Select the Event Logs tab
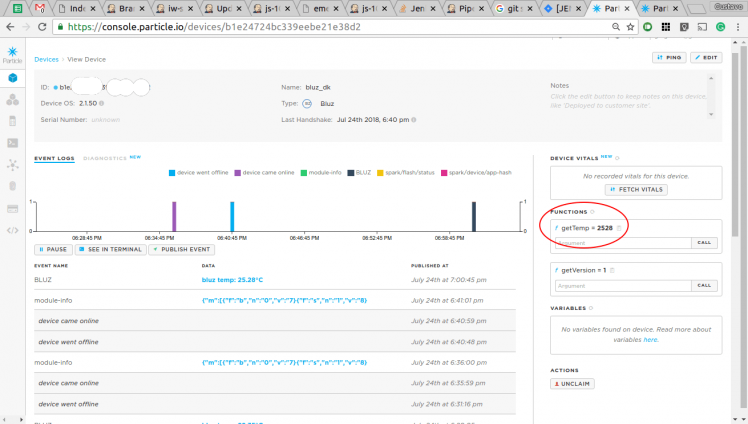Screen dimensions: 748x424 [54, 158]
